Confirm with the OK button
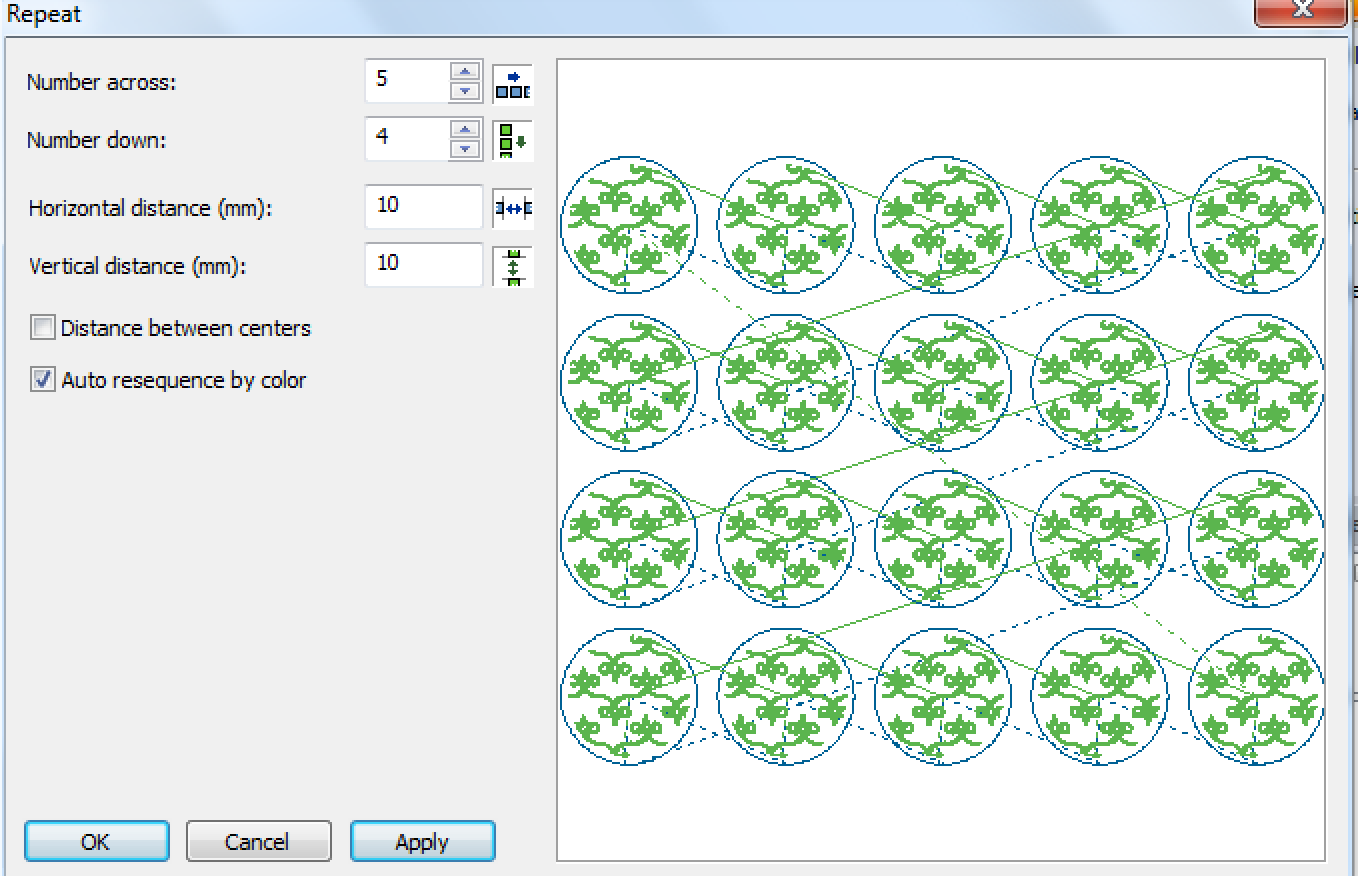Viewport: 1358px width, 876px height. pos(96,842)
